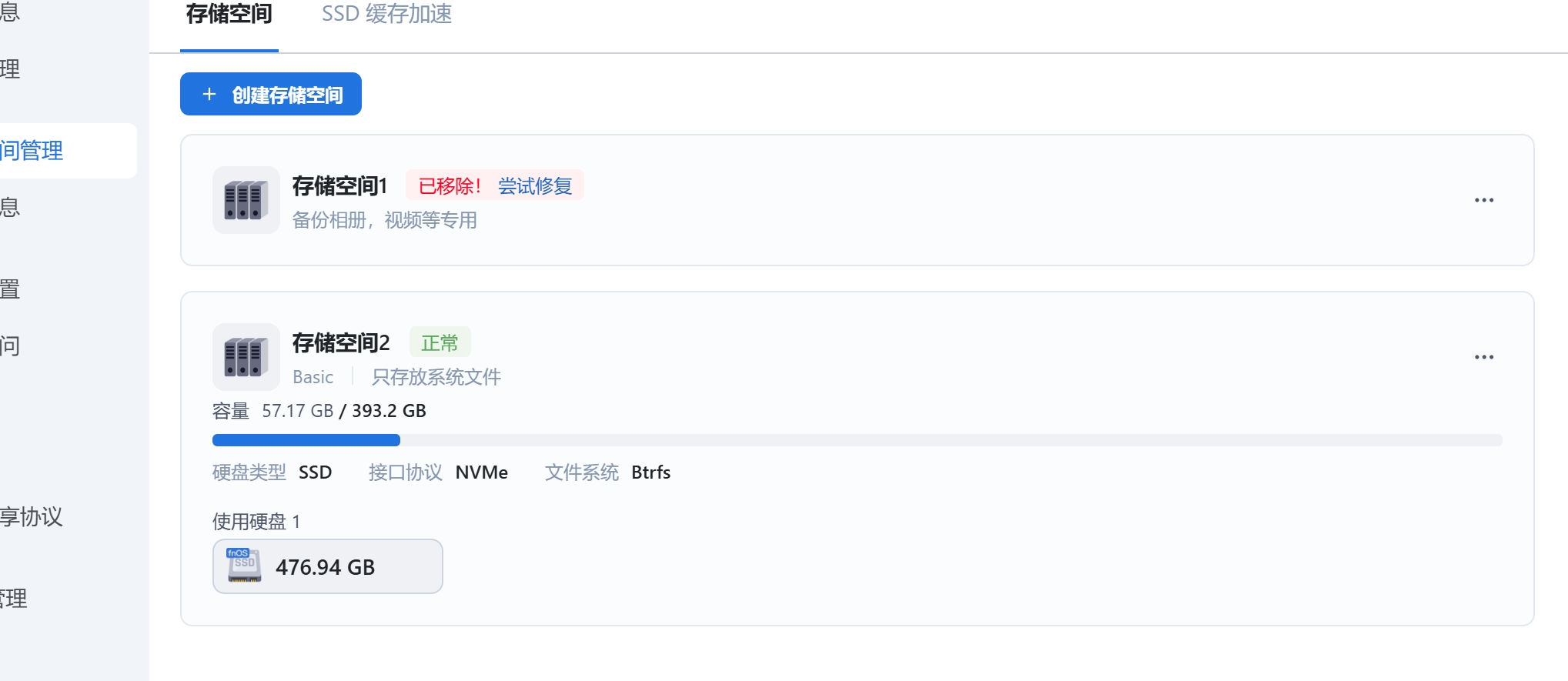Click the 存储空间1 title

coord(339,186)
